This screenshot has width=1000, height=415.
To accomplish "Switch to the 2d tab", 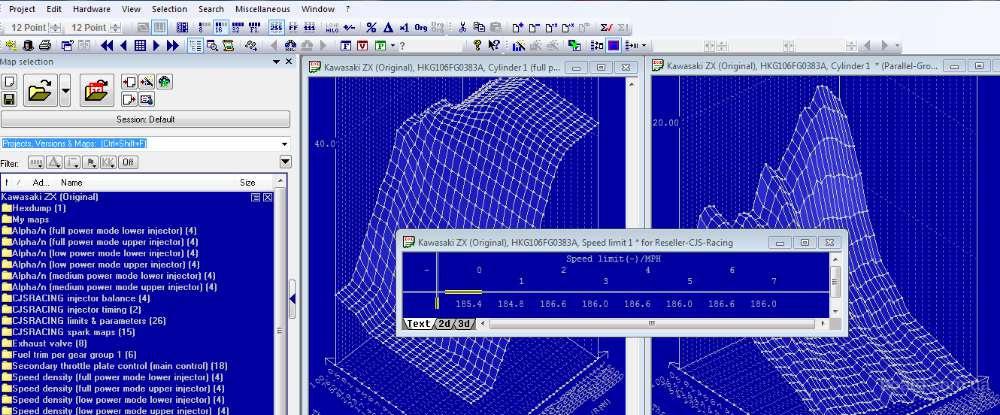I will click(x=444, y=324).
